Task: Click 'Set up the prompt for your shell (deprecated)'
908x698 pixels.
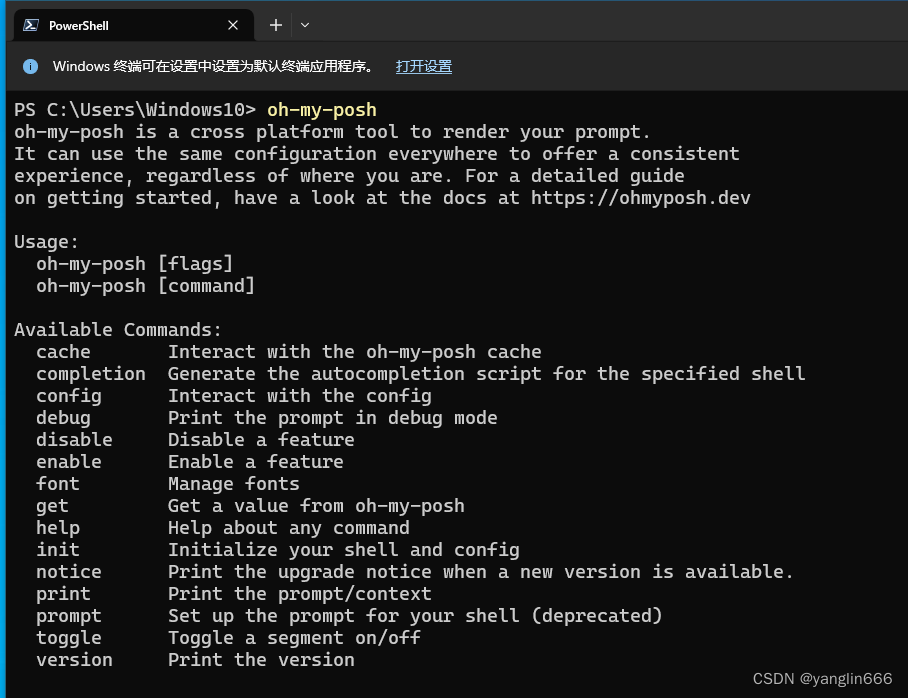Action: pos(415,616)
